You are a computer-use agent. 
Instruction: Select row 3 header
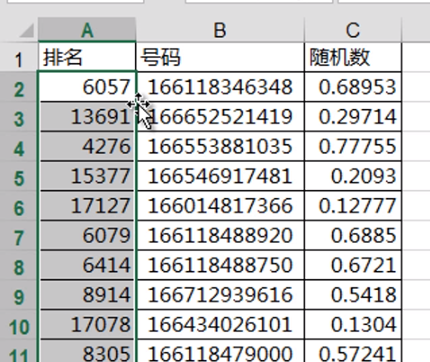[19, 117]
